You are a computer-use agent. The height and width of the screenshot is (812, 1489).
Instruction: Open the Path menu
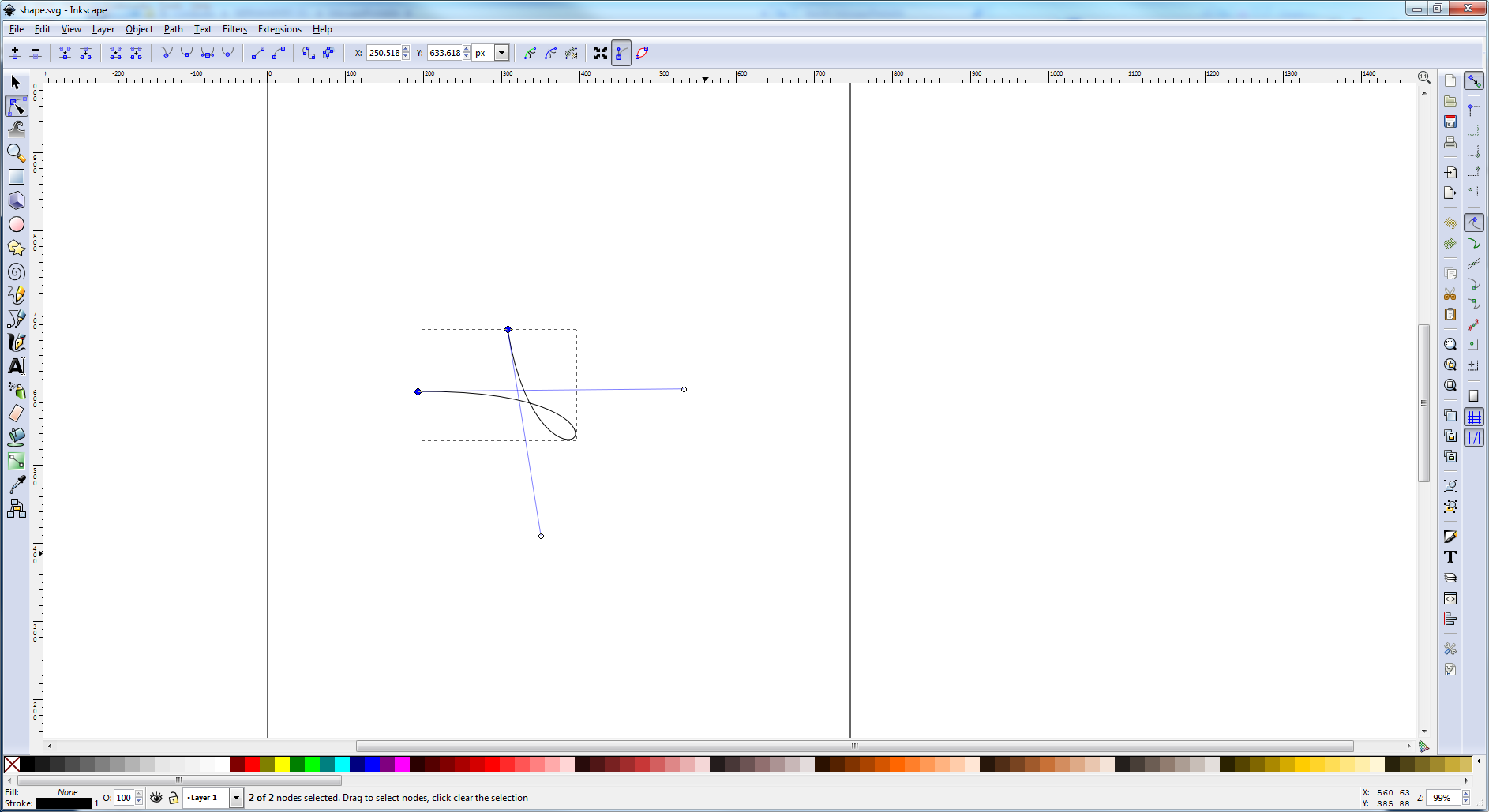tap(173, 29)
